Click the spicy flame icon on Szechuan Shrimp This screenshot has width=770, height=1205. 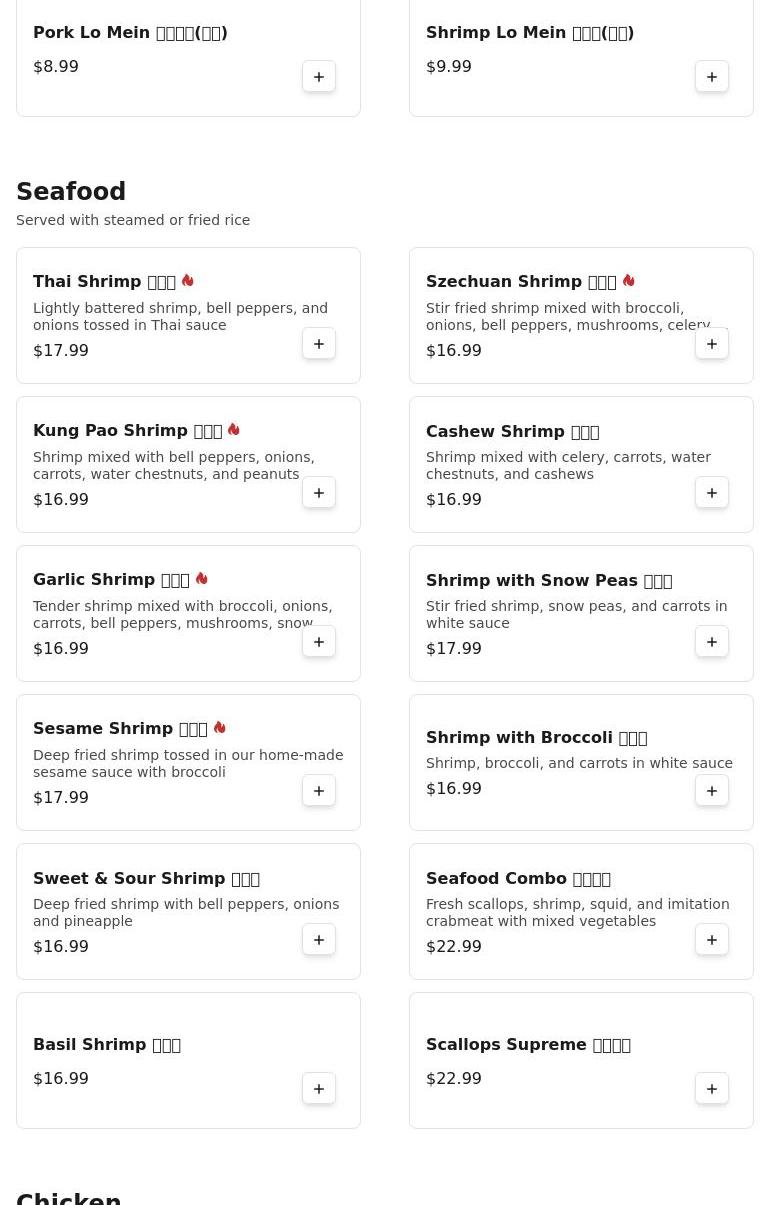pos(628,281)
